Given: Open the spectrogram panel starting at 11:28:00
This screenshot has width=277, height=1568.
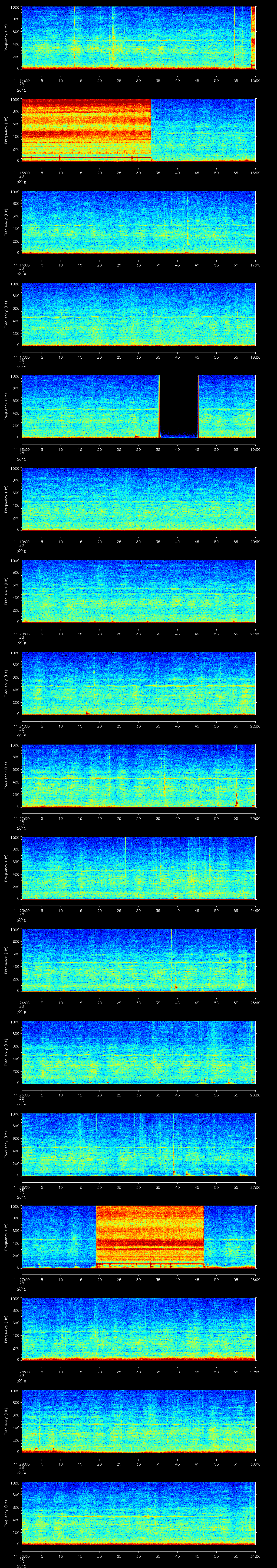Looking at the screenshot, I should click(138, 1329).
